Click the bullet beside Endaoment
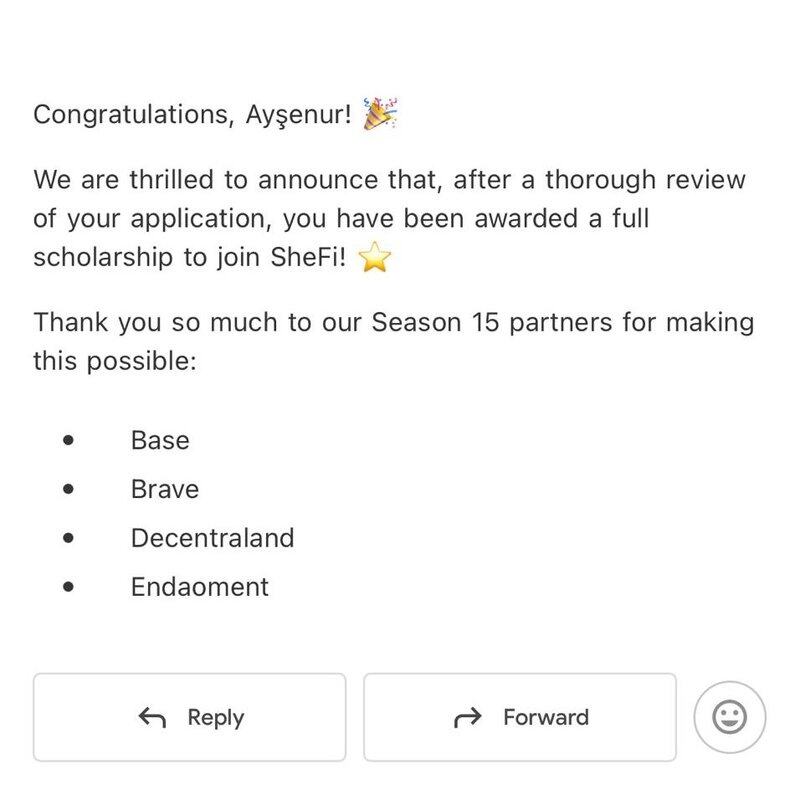 [x=68, y=587]
